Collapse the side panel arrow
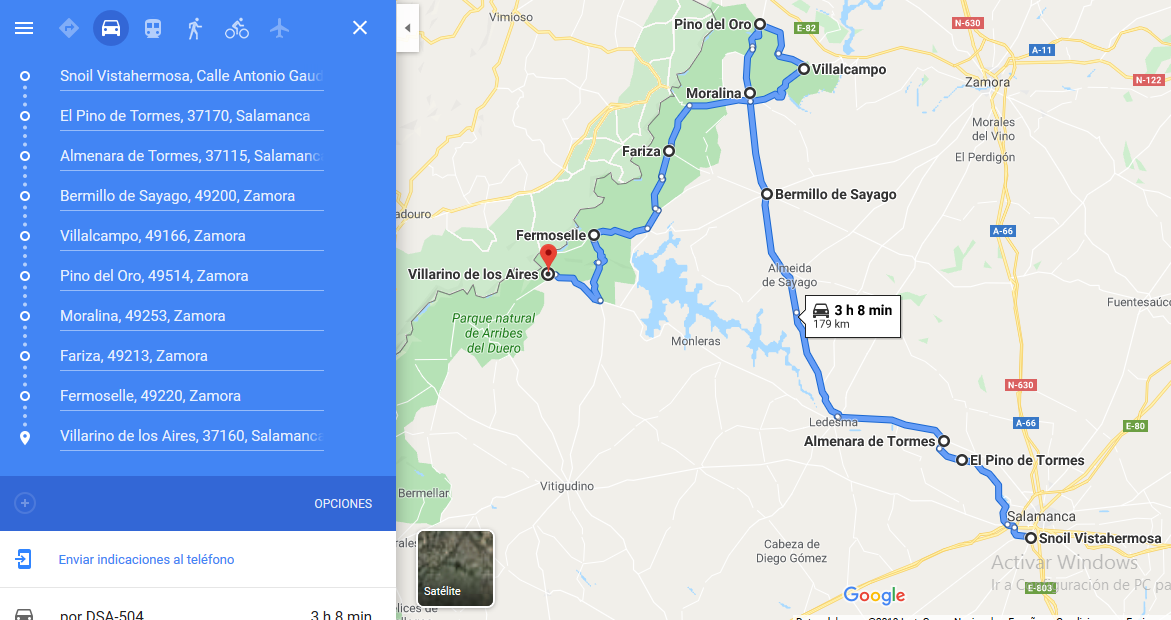This screenshot has width=1171, height=620. pyautogui.click(x=408, y=28)
